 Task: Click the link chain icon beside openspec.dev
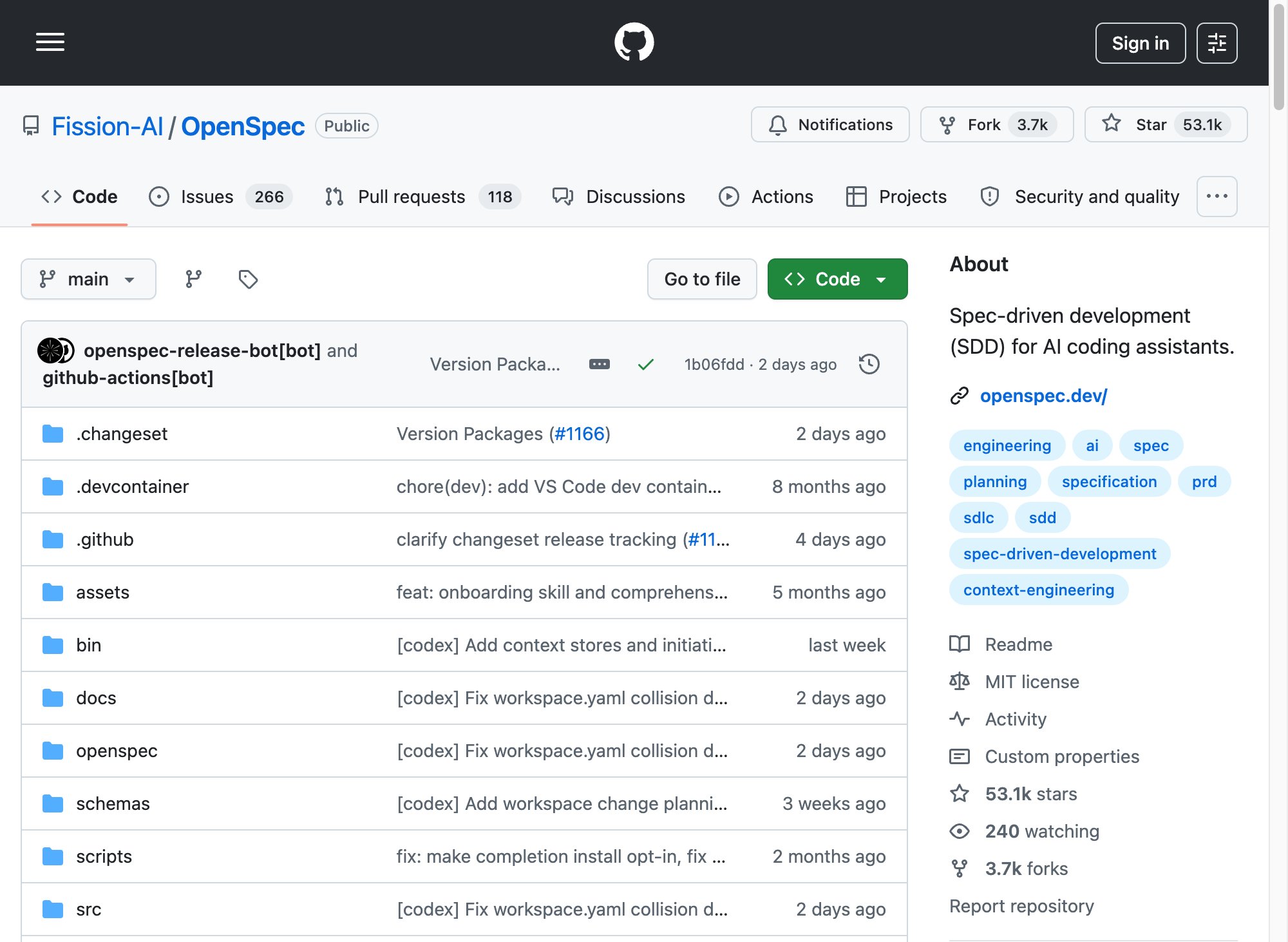point(959,396)
